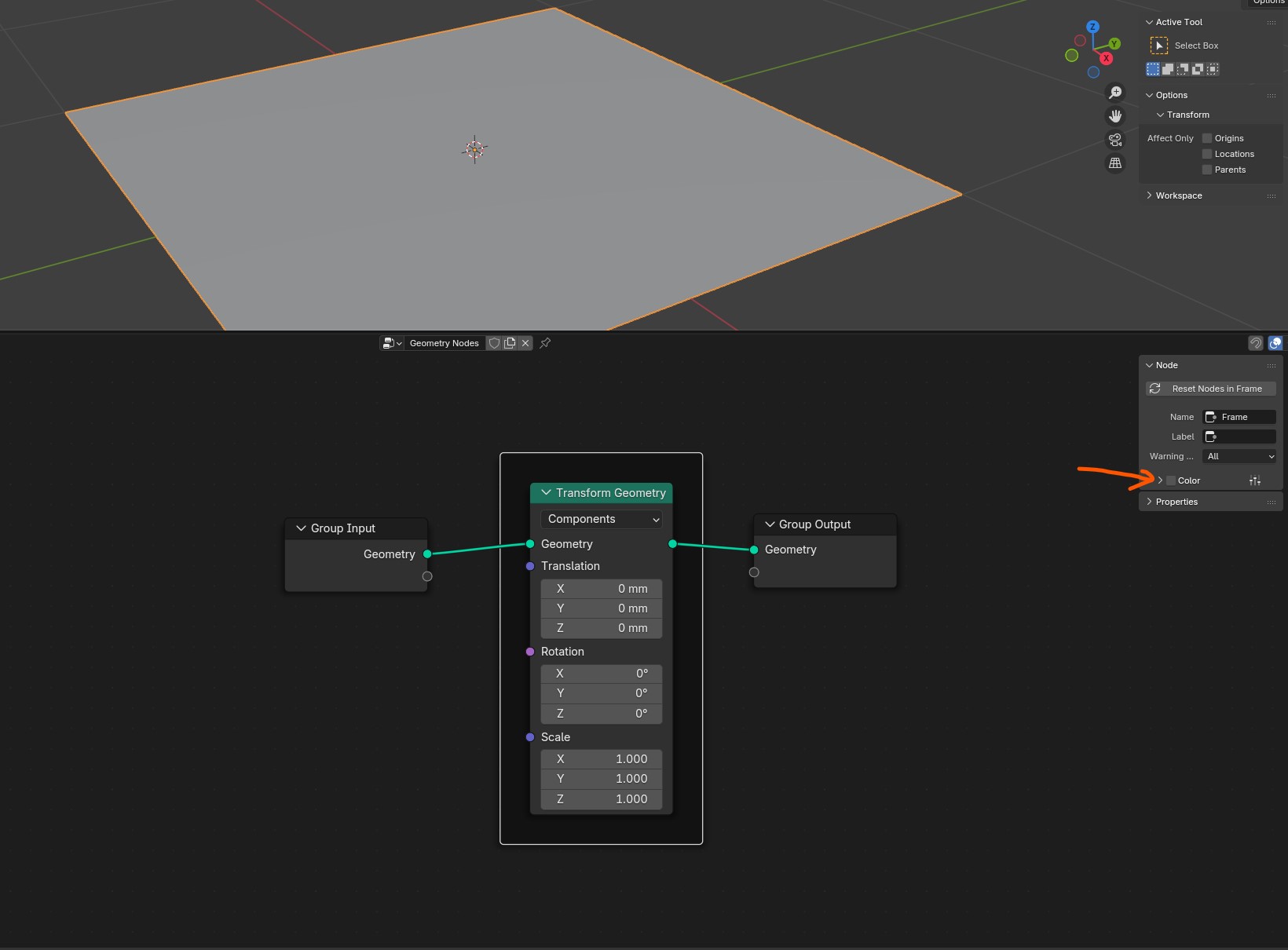This screenshot has height=950, width=1288.
Task: Select the Invert Selection mode icon
Action: point(1198,69)
